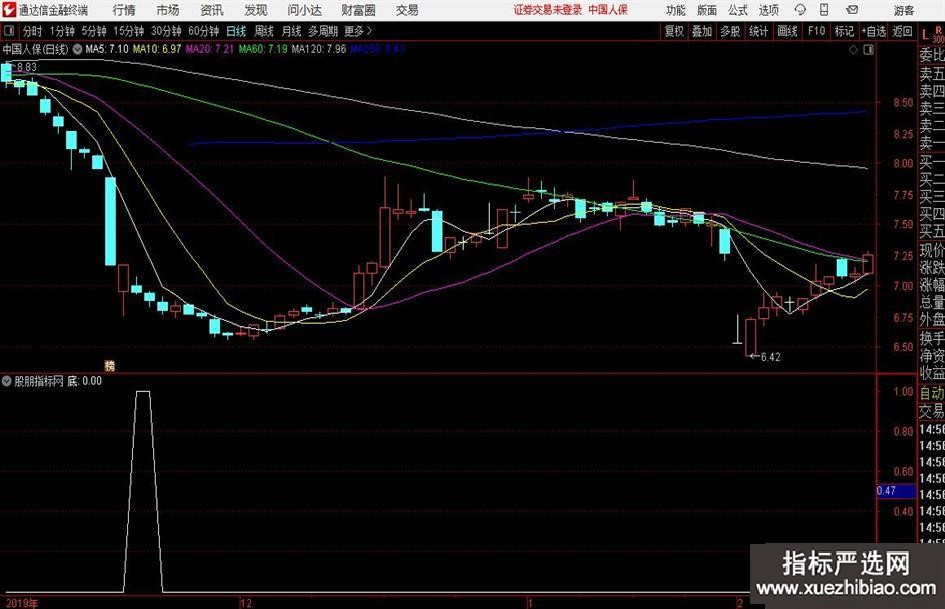
Task: Open the 交易 menu
Action: tap(407, 10)
